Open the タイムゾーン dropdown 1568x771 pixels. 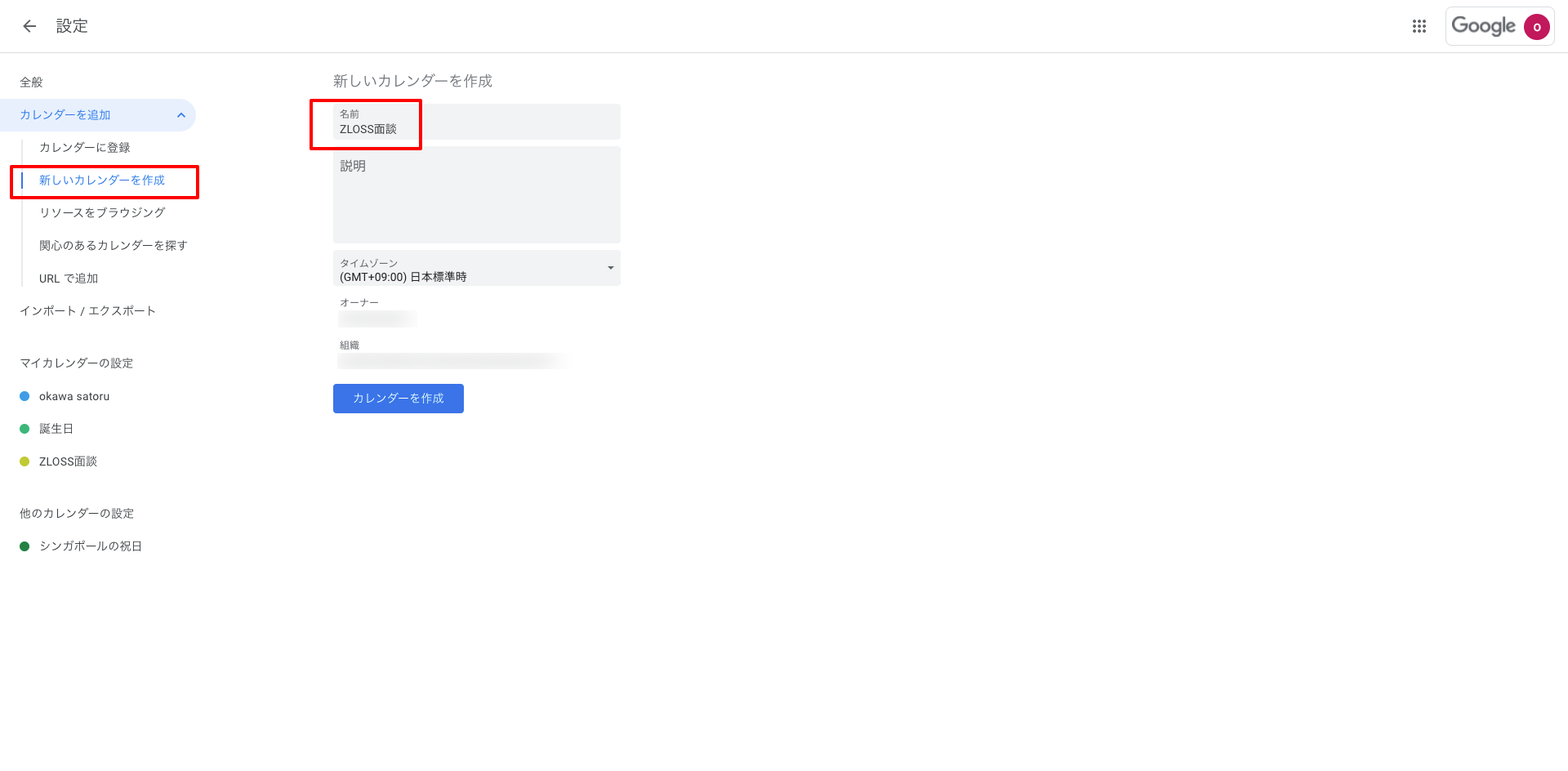[477, 269]
